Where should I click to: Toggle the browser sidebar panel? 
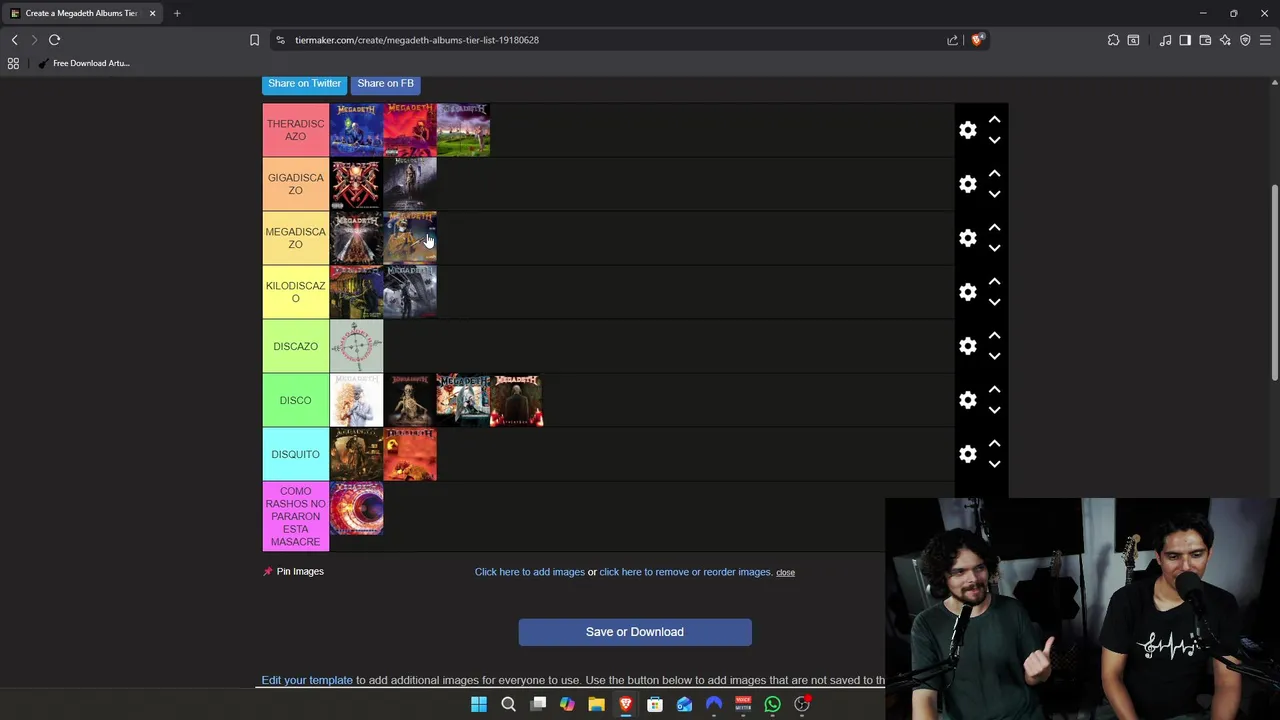tap(1185, 40)
